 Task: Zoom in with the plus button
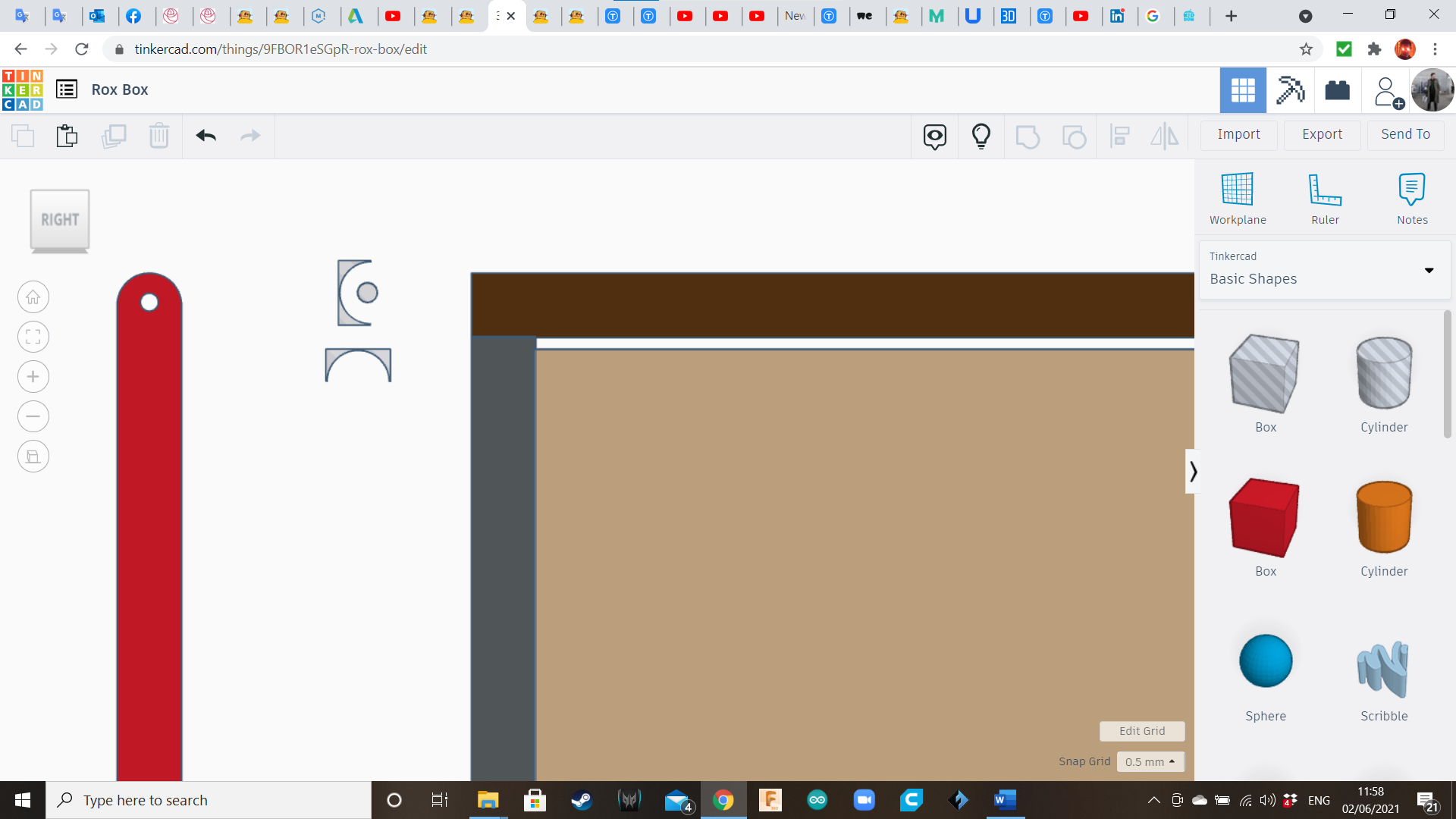(x=33, y=377)
